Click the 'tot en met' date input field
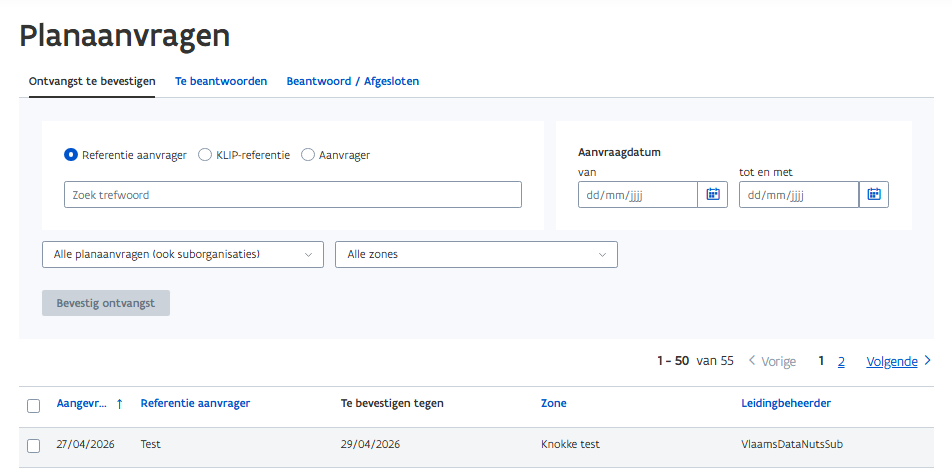Viewport: 952px width, 472px height. point(798,194)
